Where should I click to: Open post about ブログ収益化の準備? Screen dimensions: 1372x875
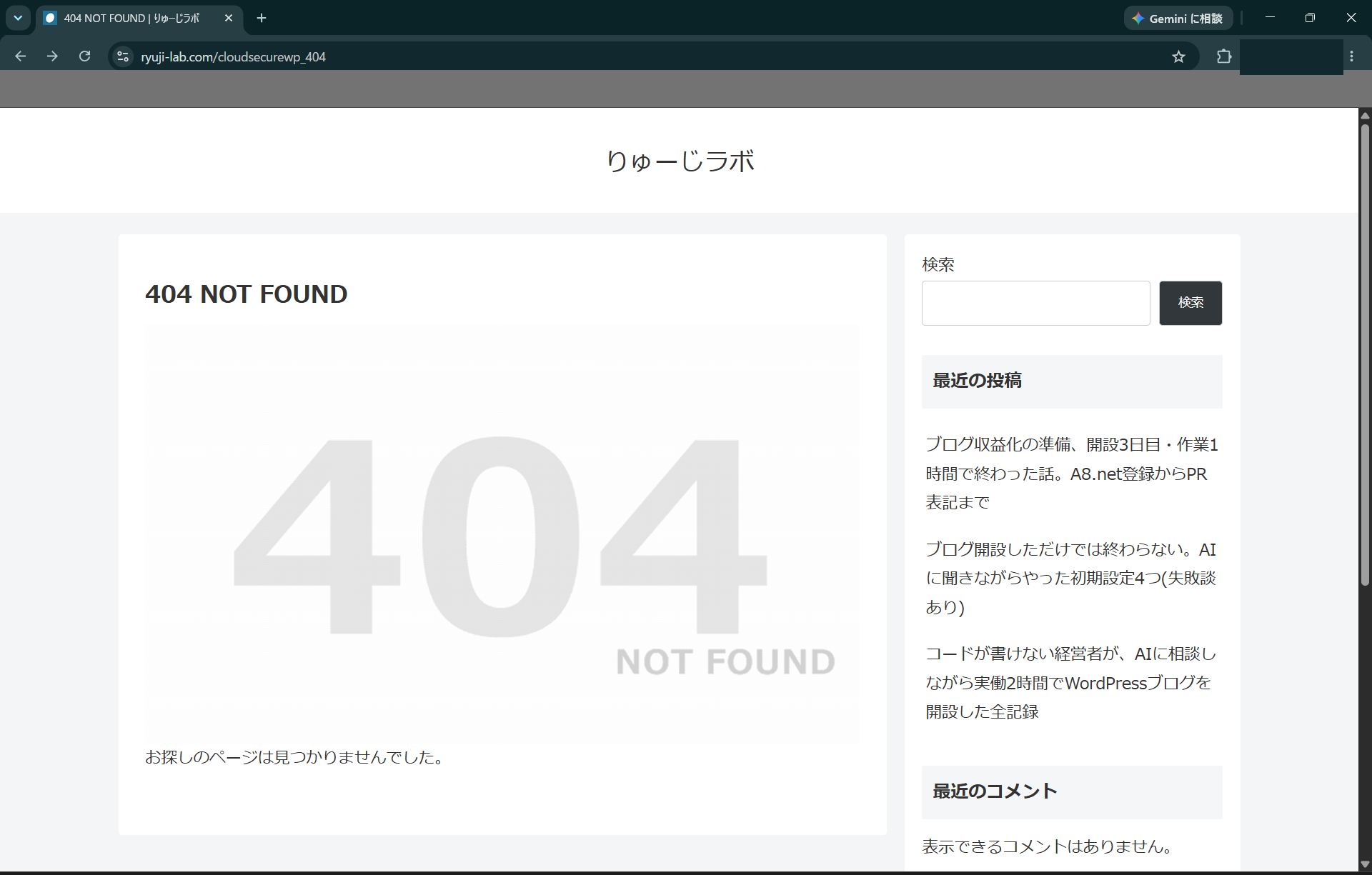pos(1071,474)
